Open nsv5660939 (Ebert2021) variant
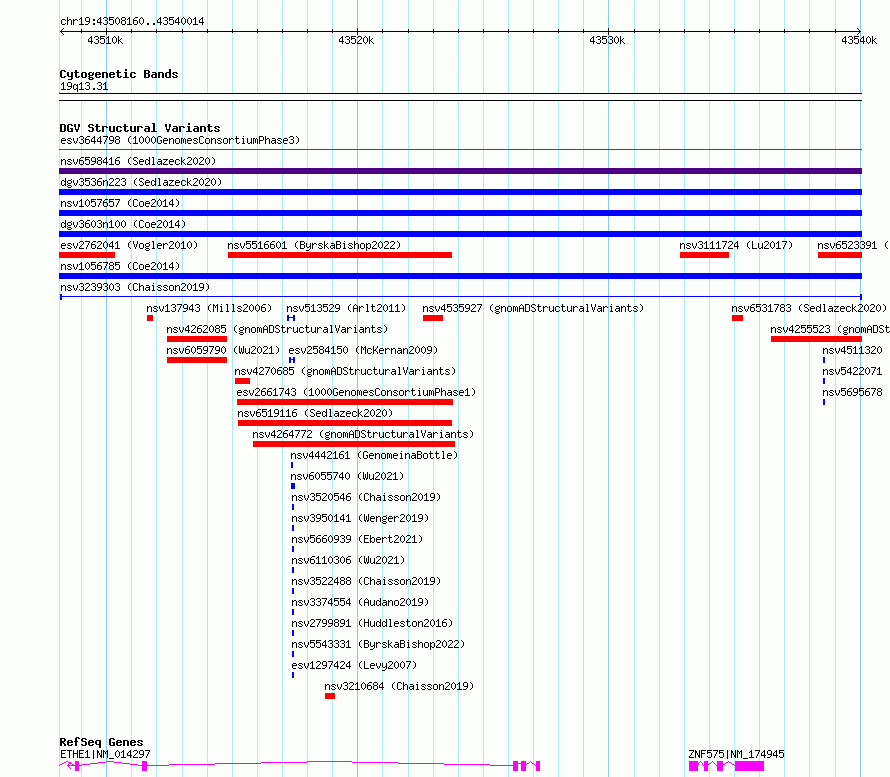Screen dimensions: 890x777 [357, 539]
